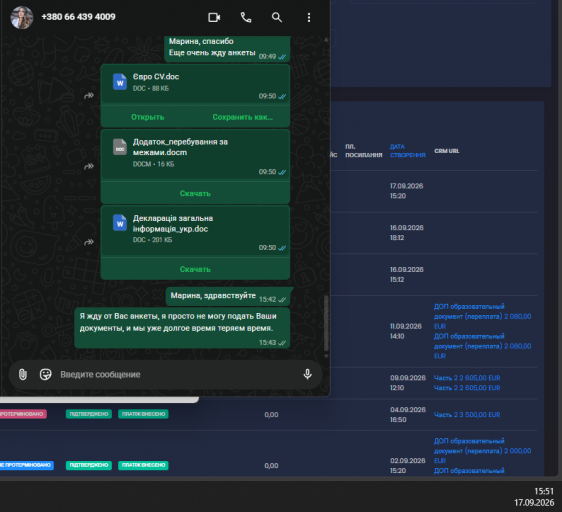
Task: Select 0,00 amount in the 04.09.2026 row
Action: tap(271, 415)
